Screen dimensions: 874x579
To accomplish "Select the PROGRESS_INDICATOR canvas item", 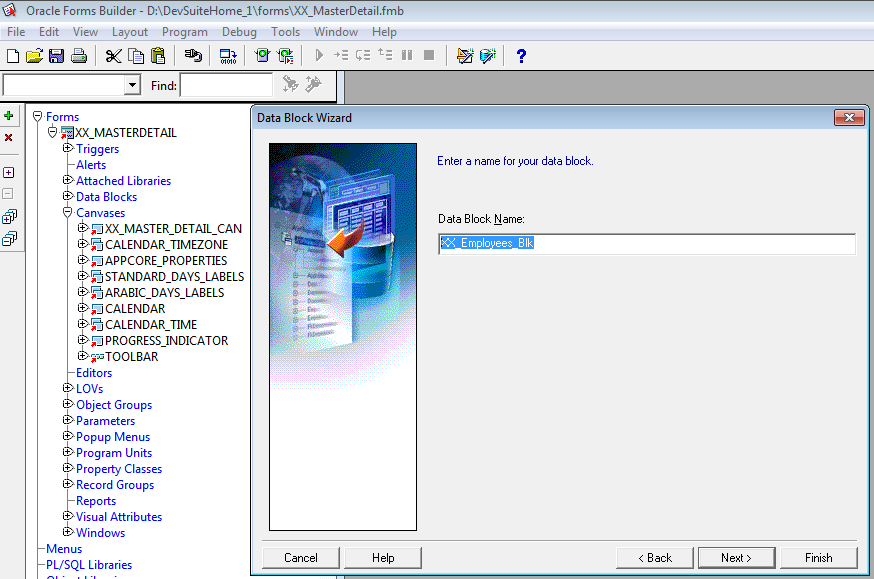I will pyautogui.click(x=166, y=340).
